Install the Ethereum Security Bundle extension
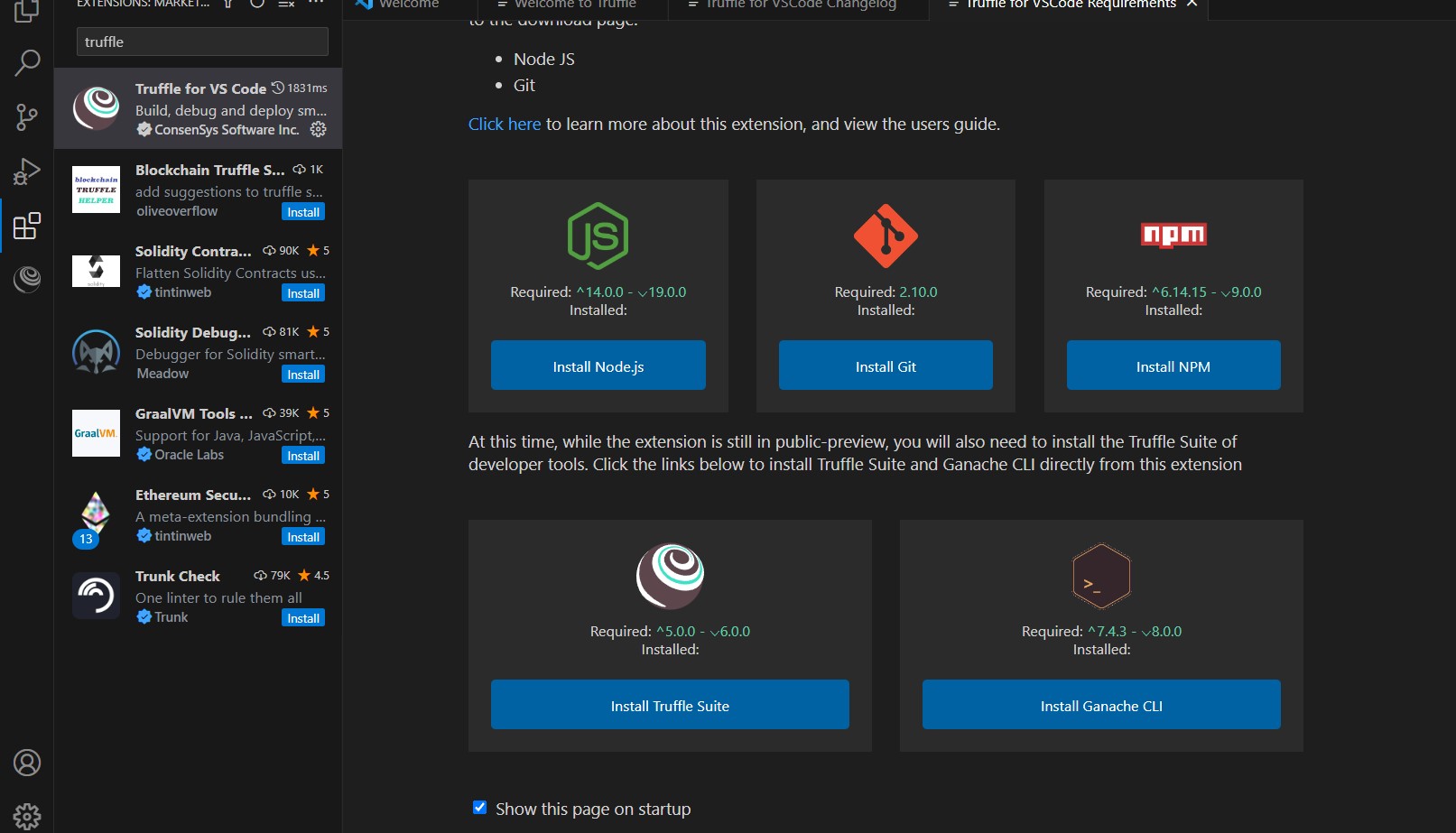Viewport: 1456px width, 833px height. click(303, 537)
